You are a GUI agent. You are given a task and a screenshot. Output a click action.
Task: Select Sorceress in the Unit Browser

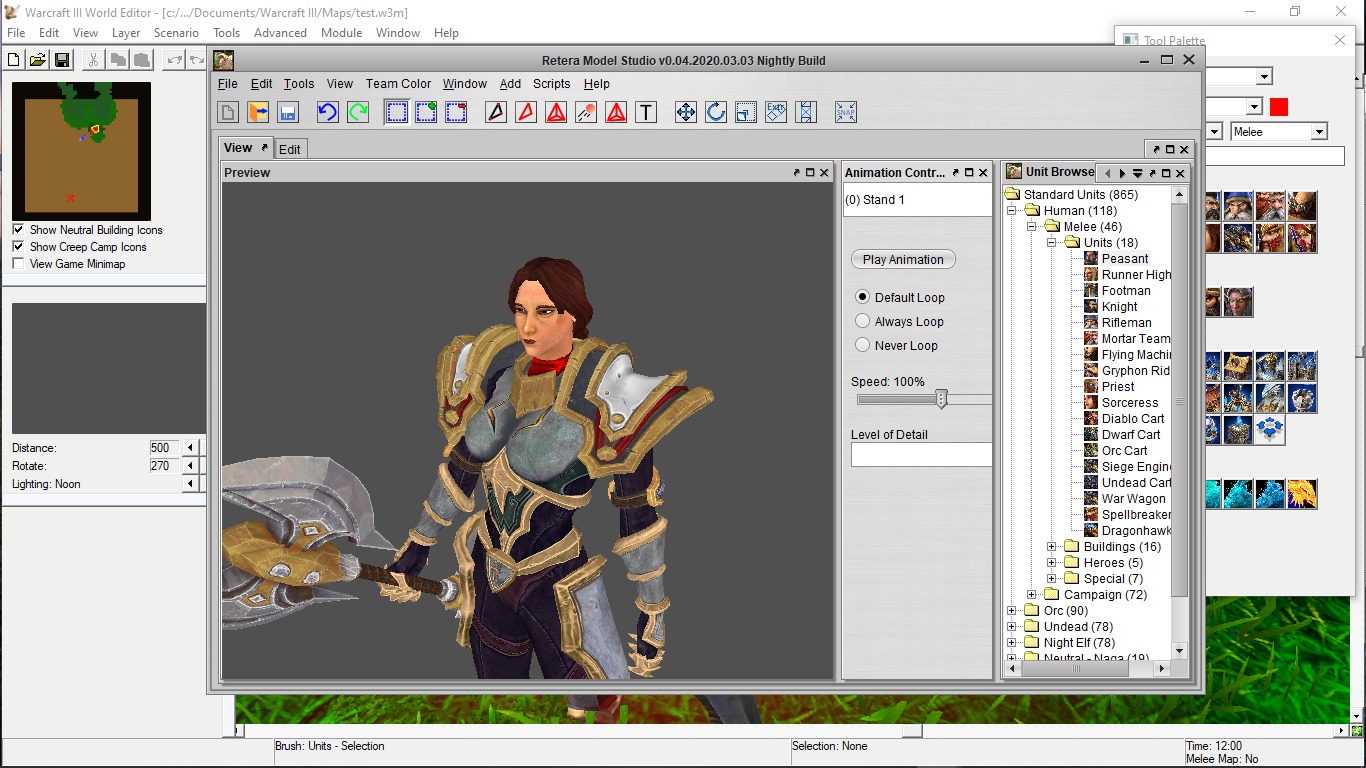[1130, 403]
